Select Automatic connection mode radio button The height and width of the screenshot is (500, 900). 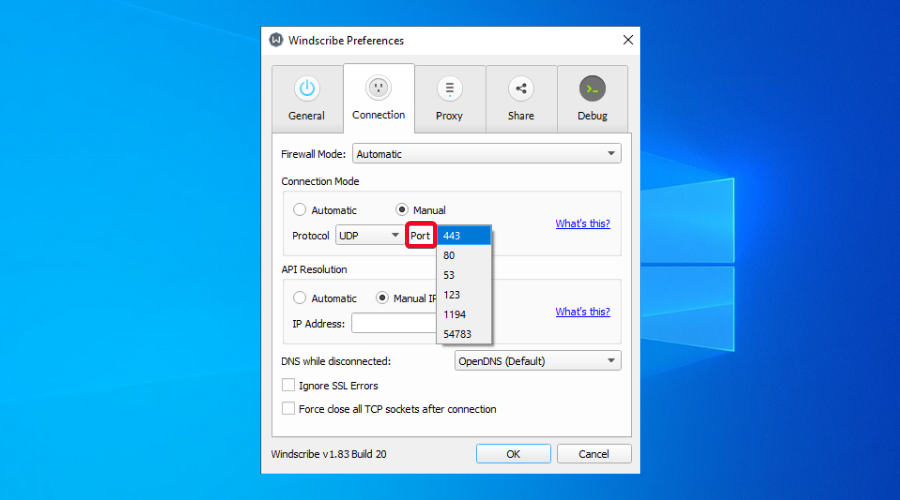point(300,210)
